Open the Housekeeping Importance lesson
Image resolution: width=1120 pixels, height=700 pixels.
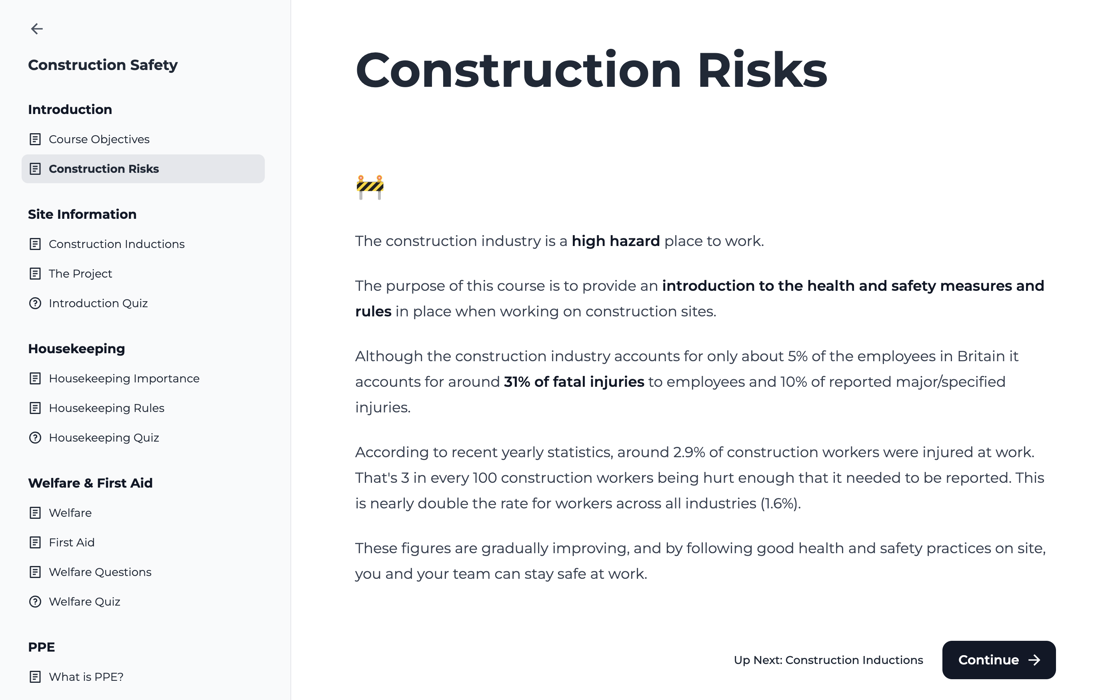point(124,378)
